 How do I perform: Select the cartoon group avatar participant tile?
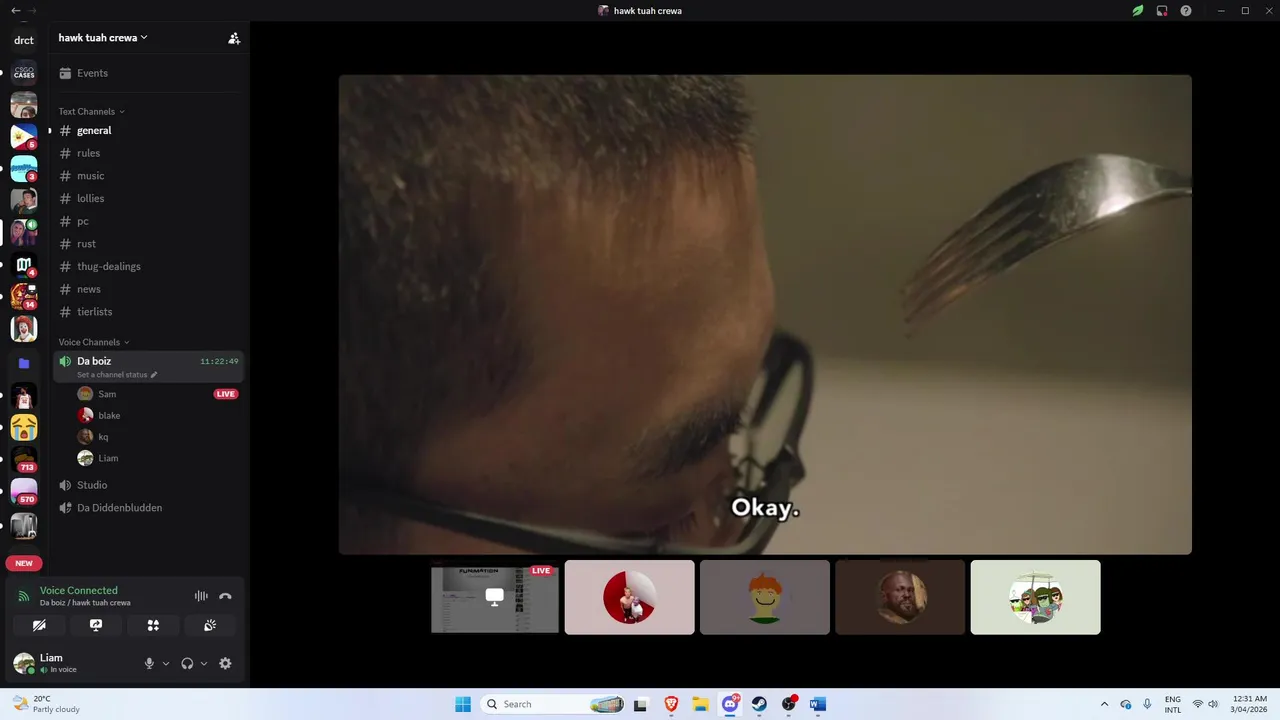point(1035,597)
